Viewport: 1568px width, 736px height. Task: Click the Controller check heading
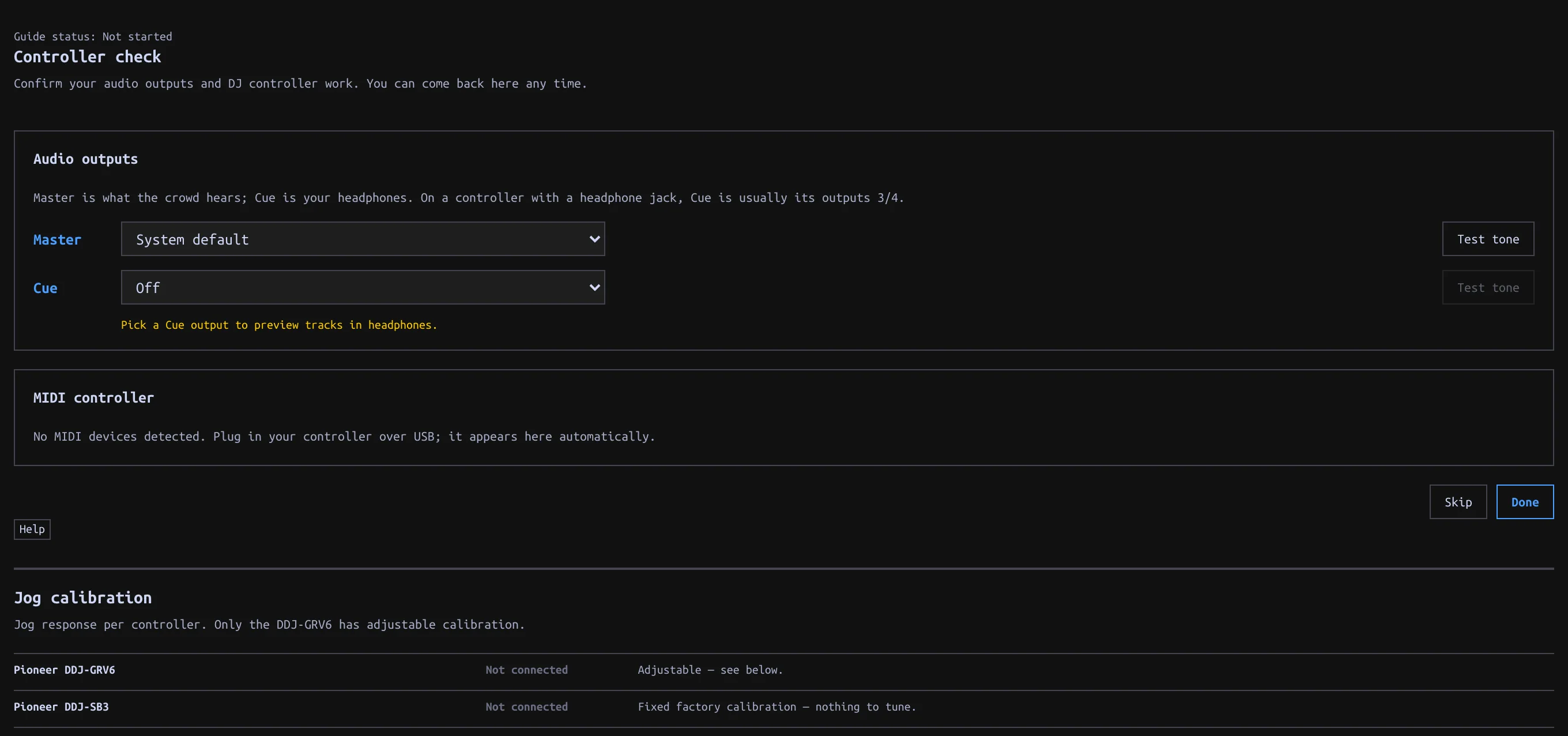[88, 57]
